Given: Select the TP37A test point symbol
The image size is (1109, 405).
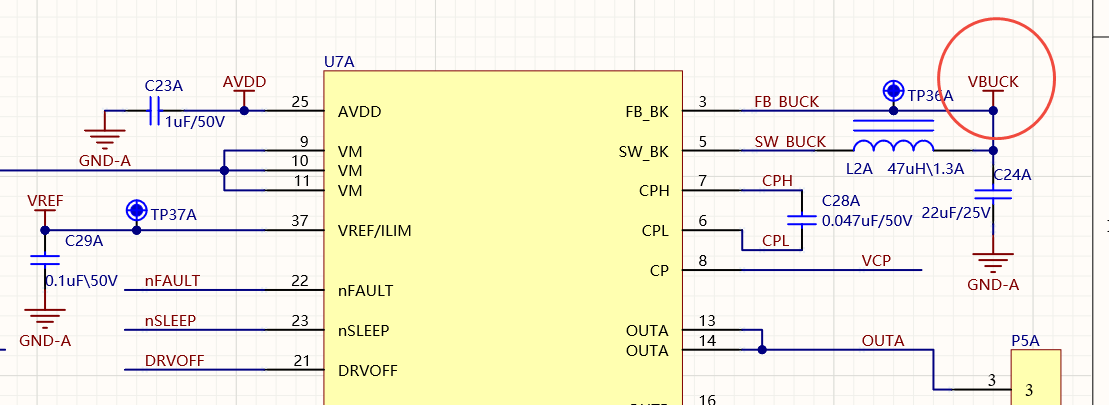Looking at the screenshot, I should (136, 211).
